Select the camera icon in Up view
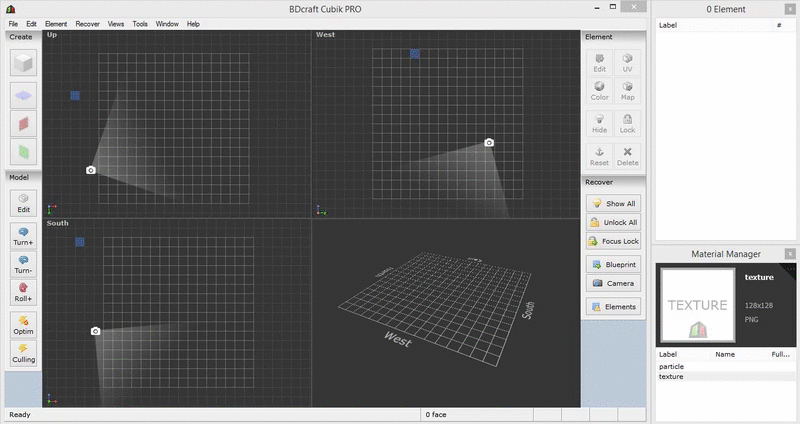This screenshot has height=424, width=800. (x=91, y=170)
